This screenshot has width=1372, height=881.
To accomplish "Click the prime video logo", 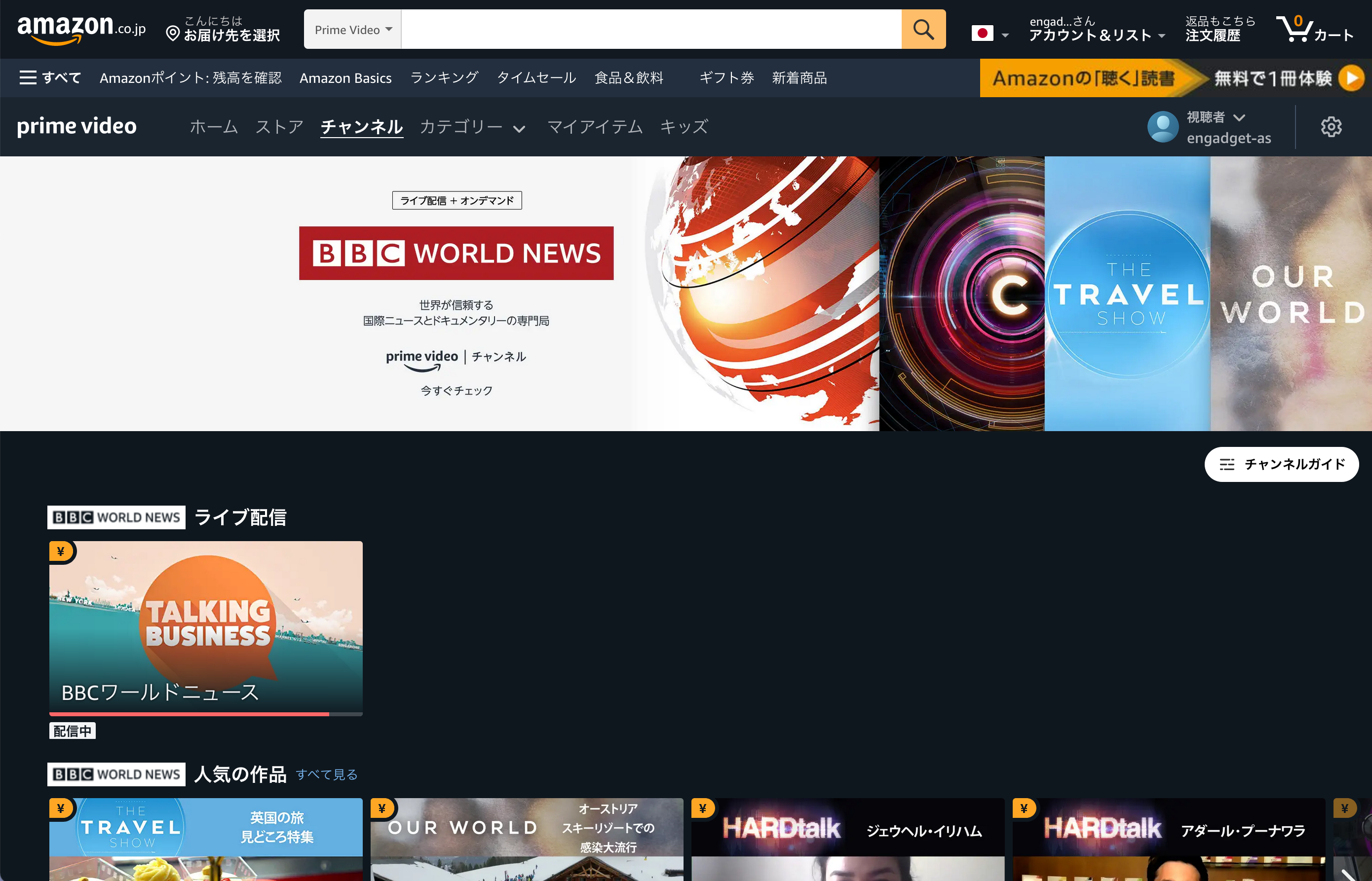I will pyautogui.click(x=76, y=126).
